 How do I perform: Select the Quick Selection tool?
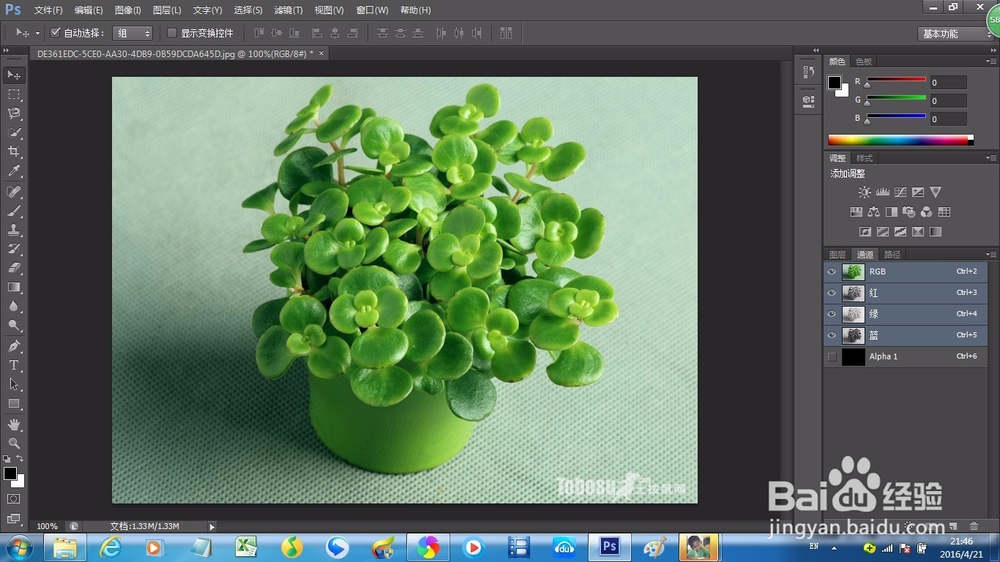pyautogui.click(x=13, y=133)
